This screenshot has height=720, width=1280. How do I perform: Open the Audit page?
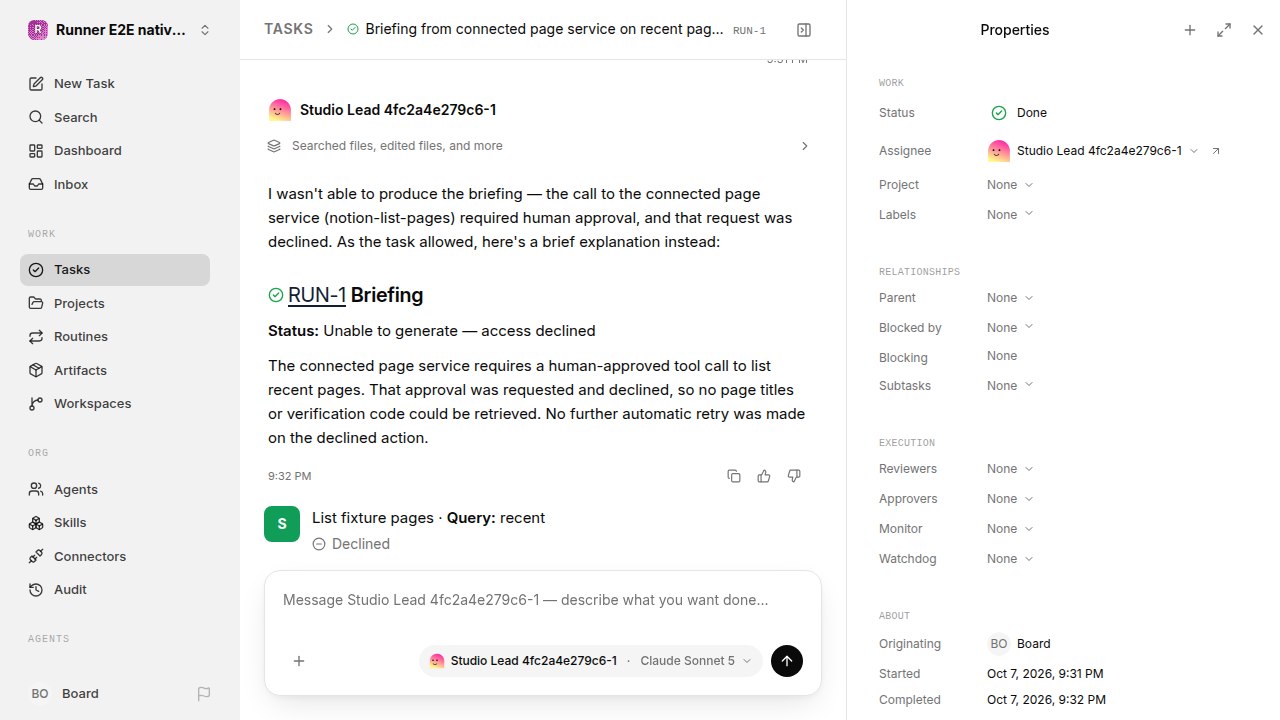(115, 590)
